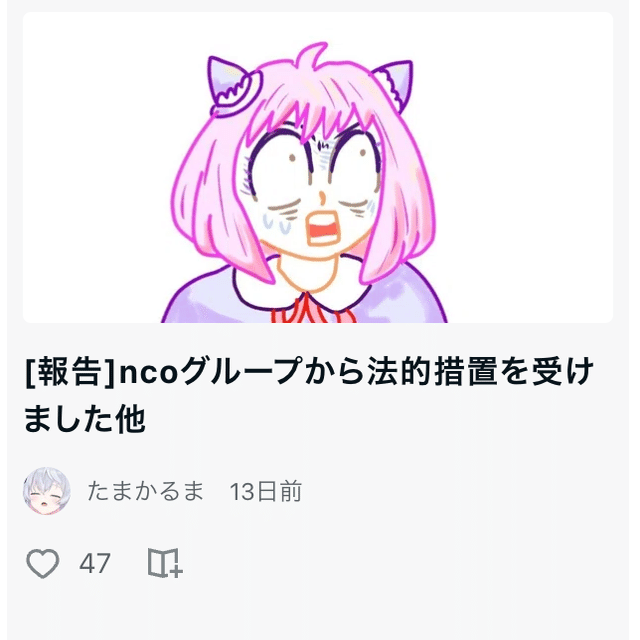Click the 13日前 post timestamp
The image size is (640, 640).
(x=266, y=491)
